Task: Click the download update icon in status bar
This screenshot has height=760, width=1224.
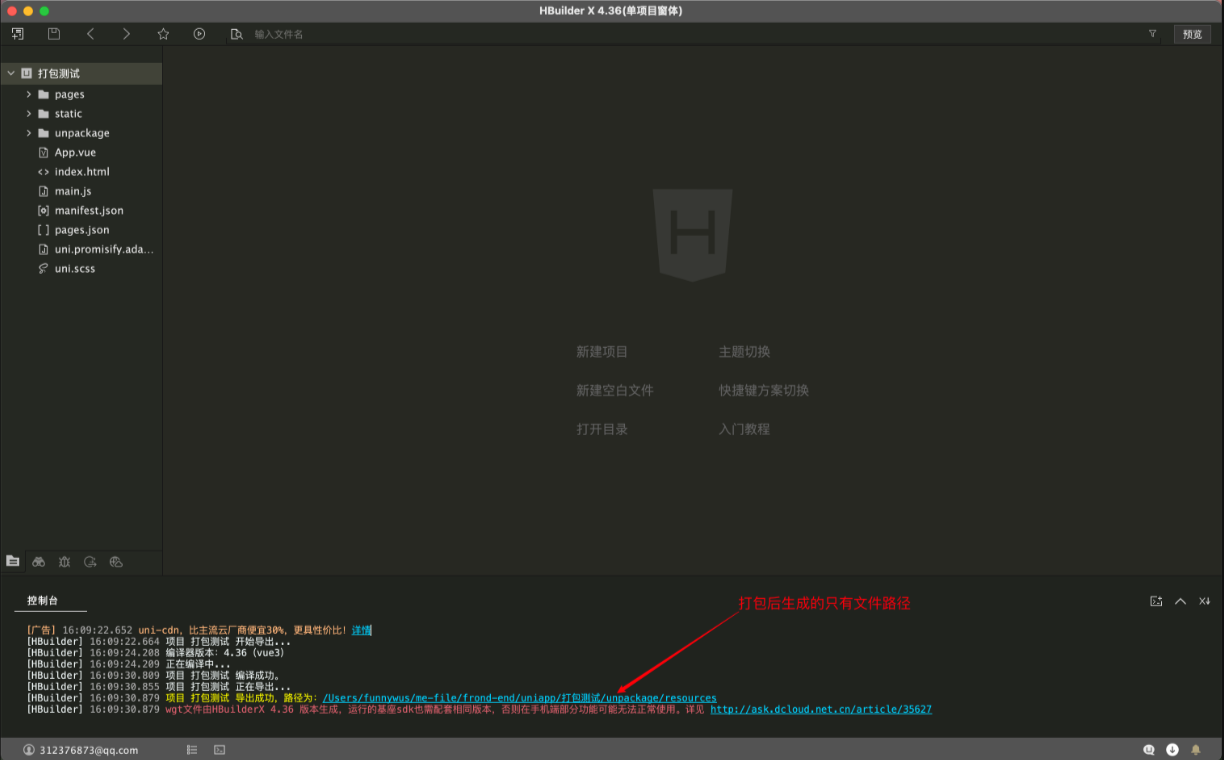Action: tap(1172, 749)
